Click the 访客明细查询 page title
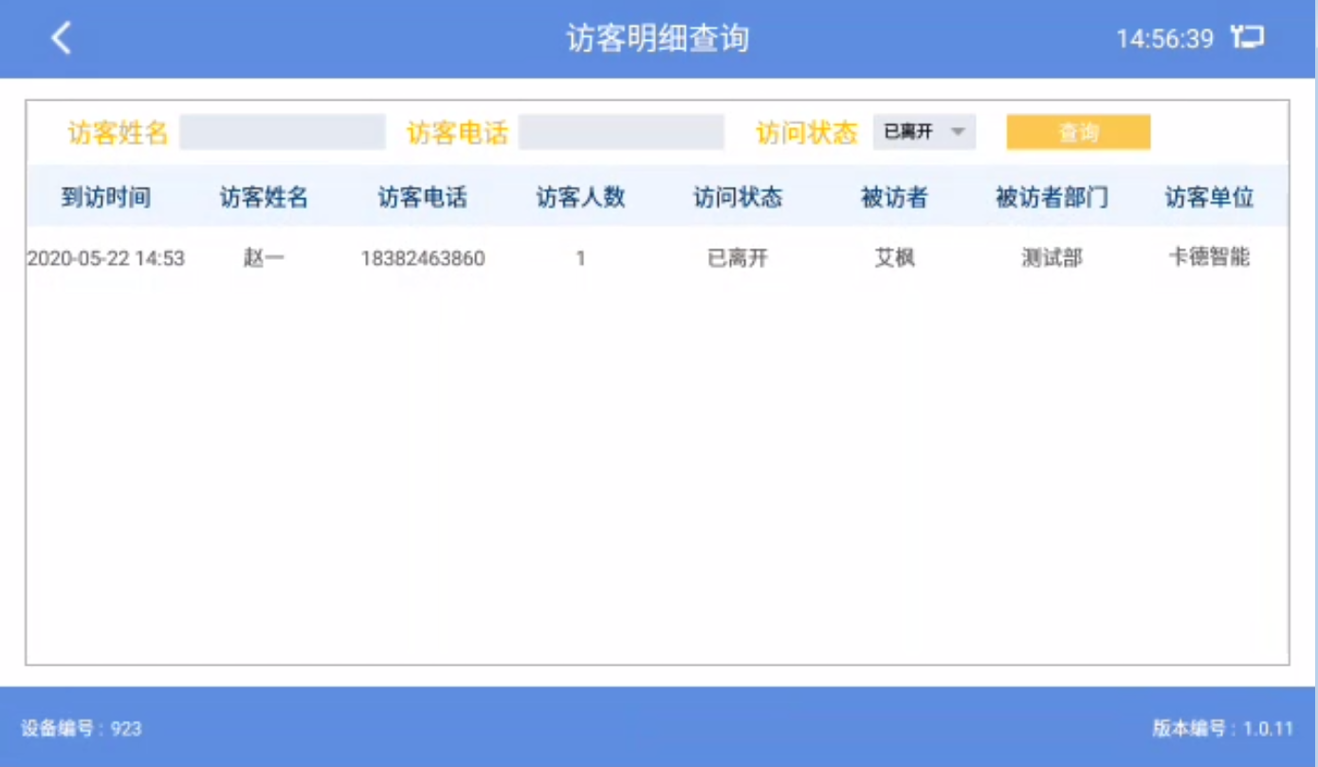The image size is (1318, 767). click(x=657, y=38)
